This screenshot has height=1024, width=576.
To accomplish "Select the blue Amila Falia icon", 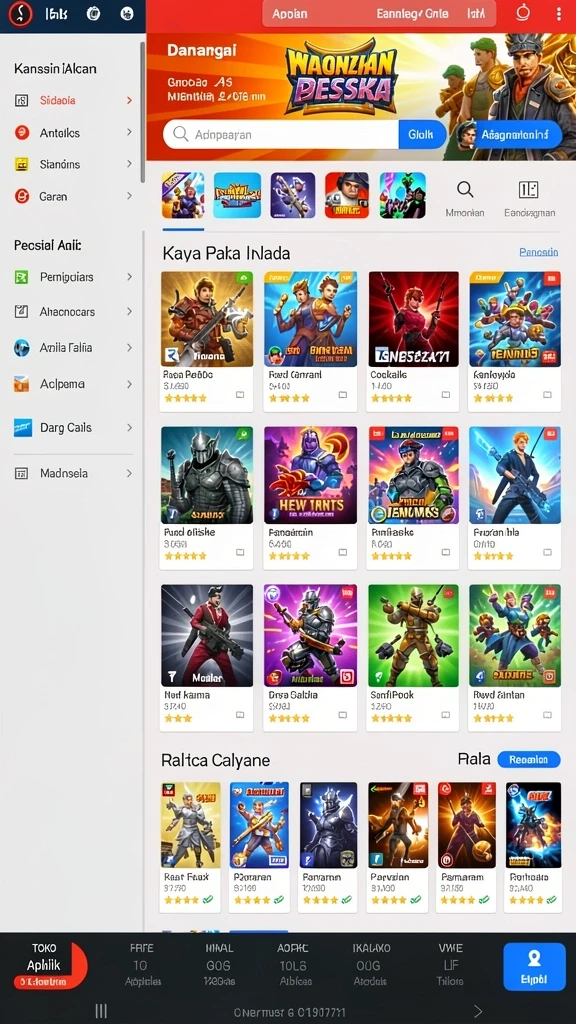I will click(x=22, y=347).
